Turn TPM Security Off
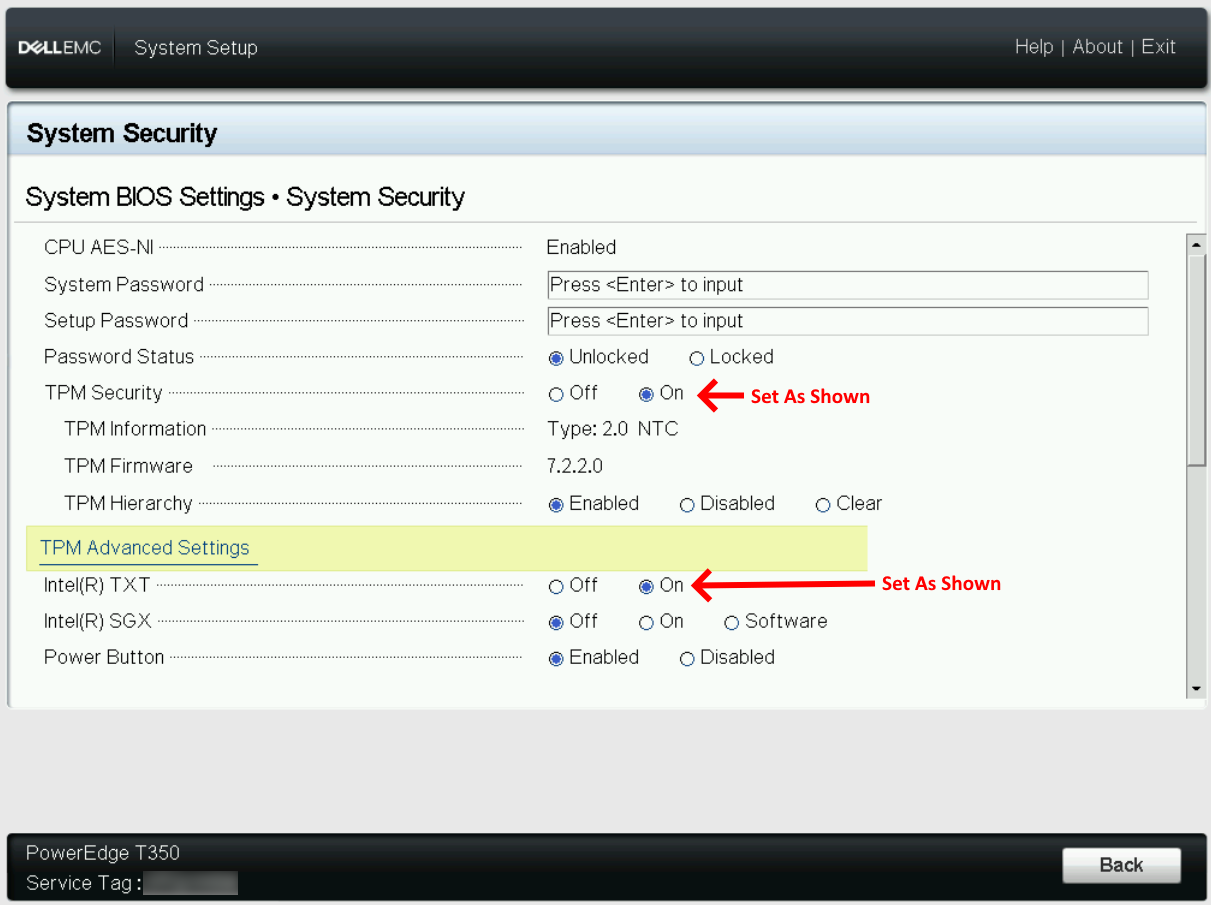Screen dimensions: 1211x905 point(556,394)
